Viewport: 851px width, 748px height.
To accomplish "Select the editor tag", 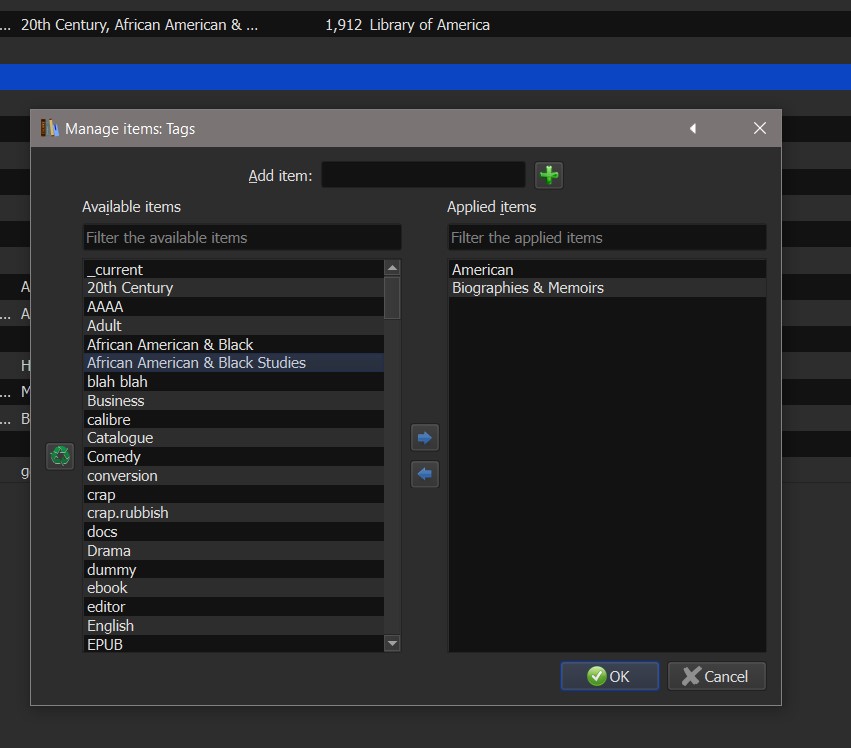I will click(x=233, y=606).
